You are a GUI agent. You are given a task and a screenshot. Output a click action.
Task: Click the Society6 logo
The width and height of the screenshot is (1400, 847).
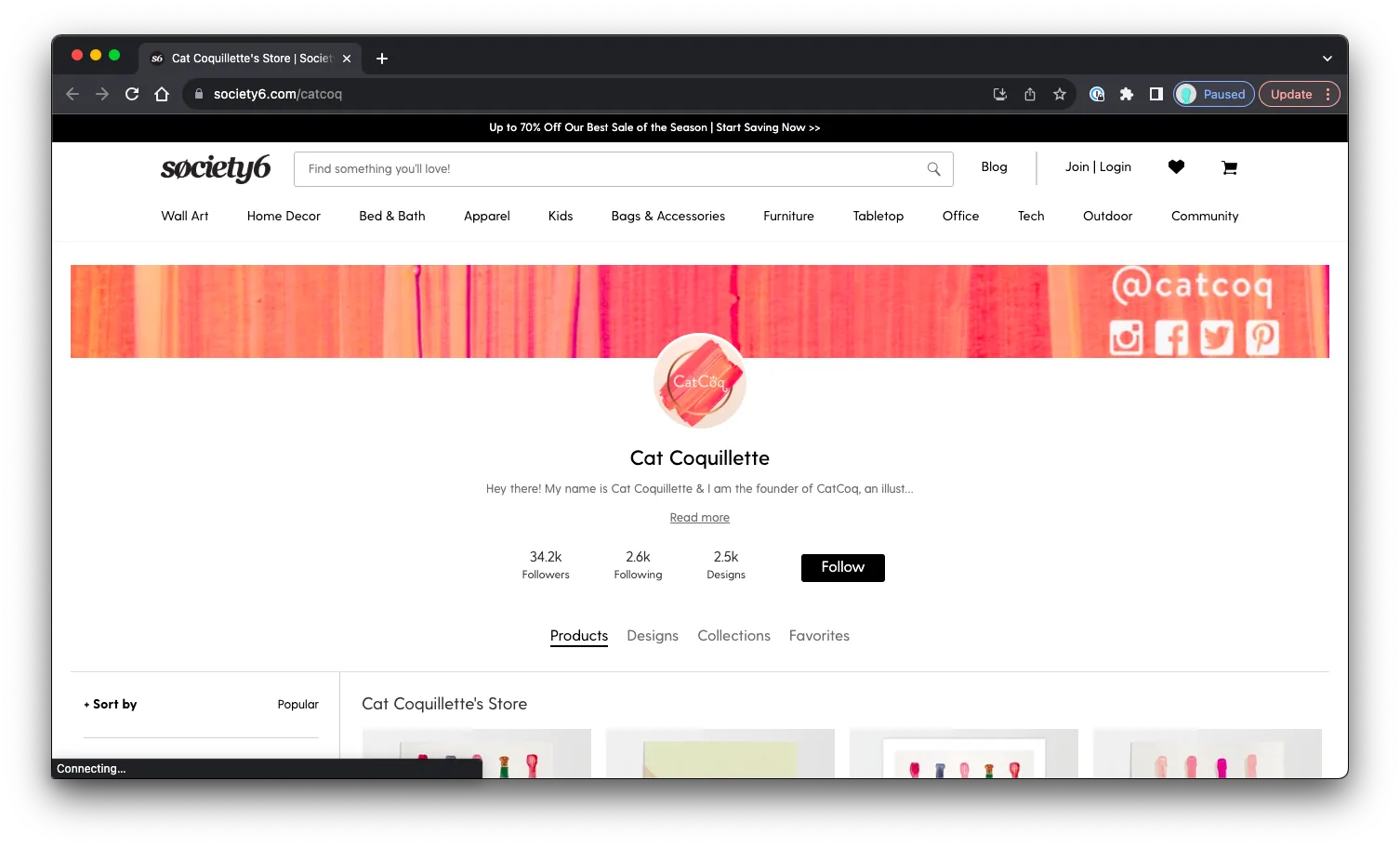tap(216, 167)
